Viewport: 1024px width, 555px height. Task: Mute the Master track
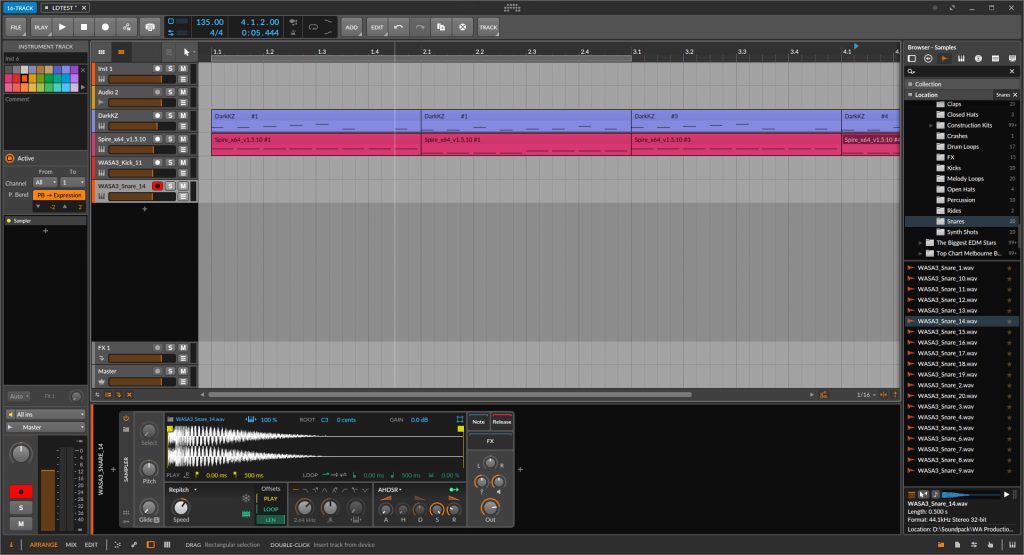coord(184,371)
